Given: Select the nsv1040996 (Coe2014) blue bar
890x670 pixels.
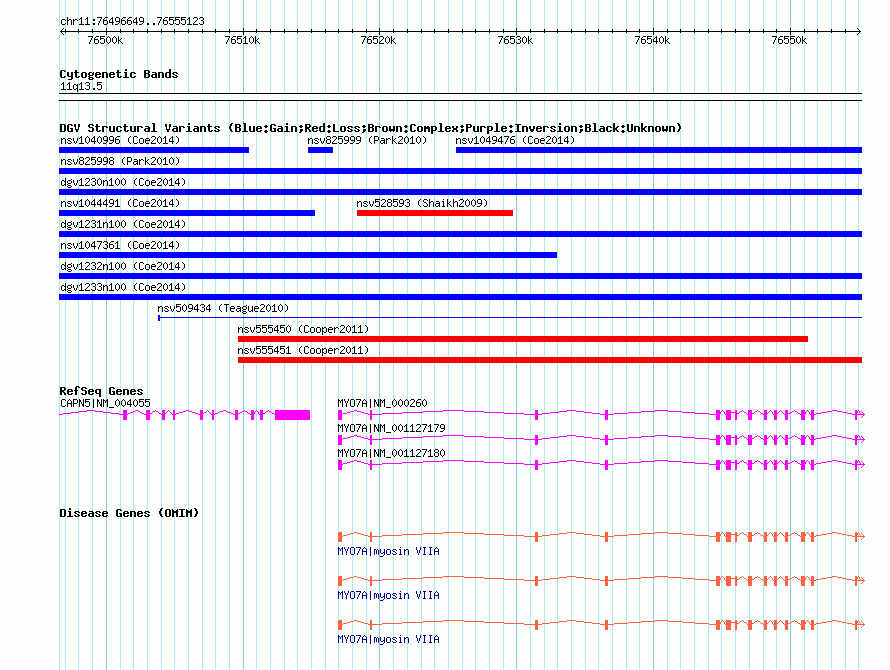Looking at the screenshot, I should [x=154, y=150].
